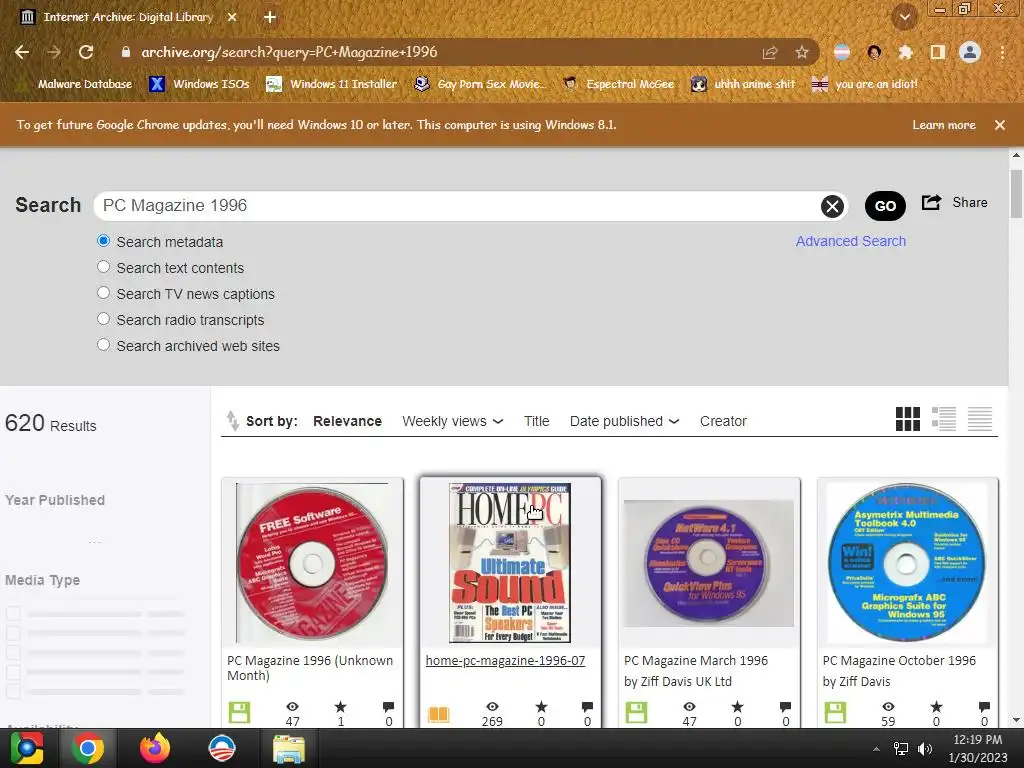Viewport: 1024px width, 768px height.
Task: Select Search text contents option
Action: click(103, 267)
